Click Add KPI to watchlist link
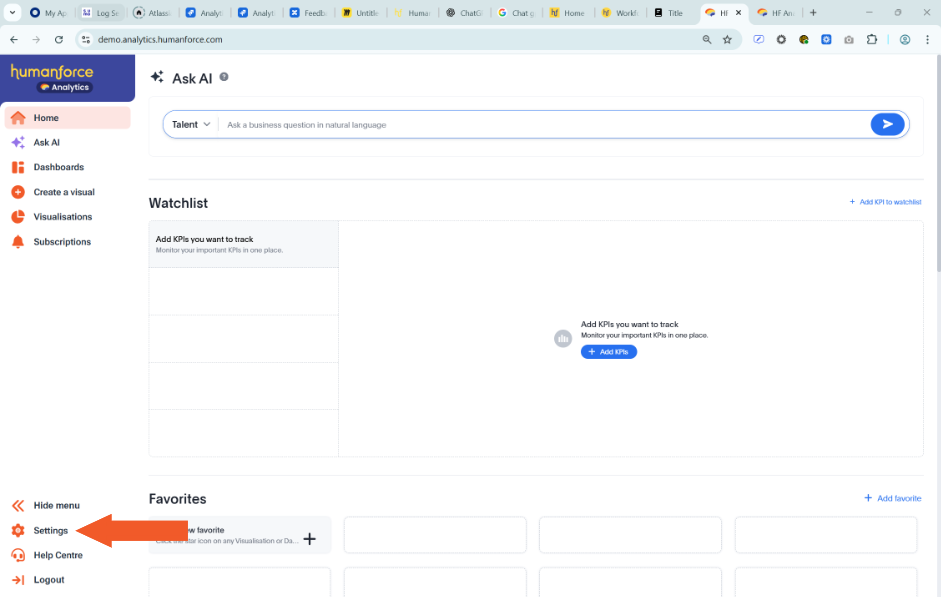The image size is (941, 597). [x=885, y=202]
